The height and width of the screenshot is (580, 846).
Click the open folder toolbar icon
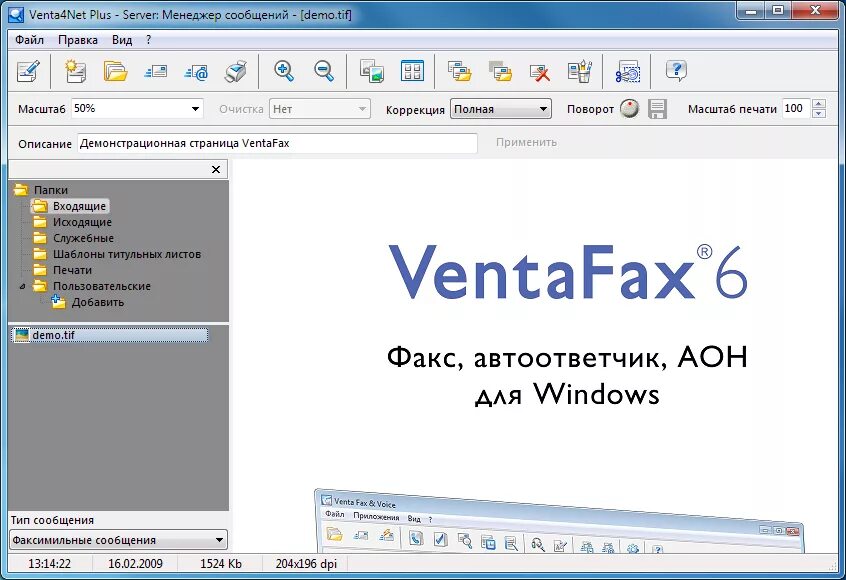point(115,71)
